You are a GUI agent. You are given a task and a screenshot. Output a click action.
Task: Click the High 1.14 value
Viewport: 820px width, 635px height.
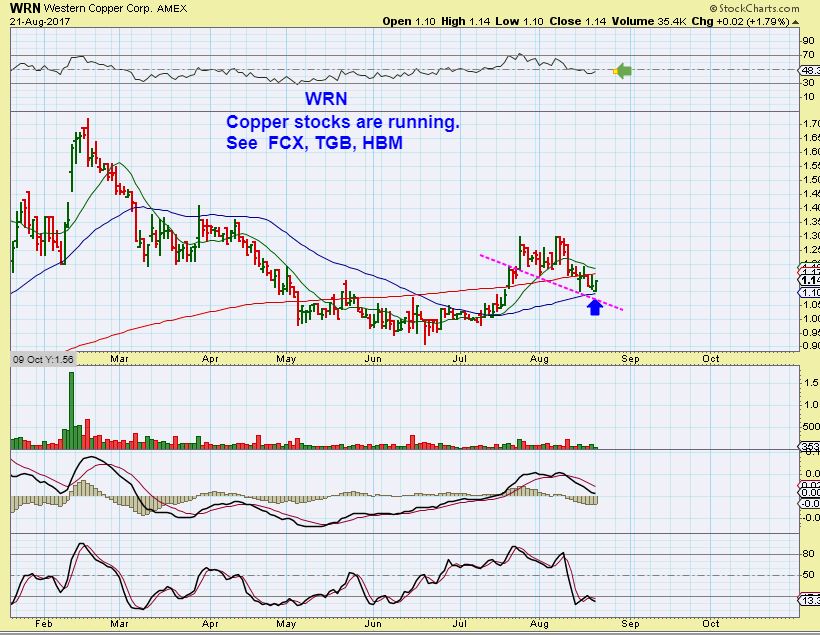[x=465, y=21]
